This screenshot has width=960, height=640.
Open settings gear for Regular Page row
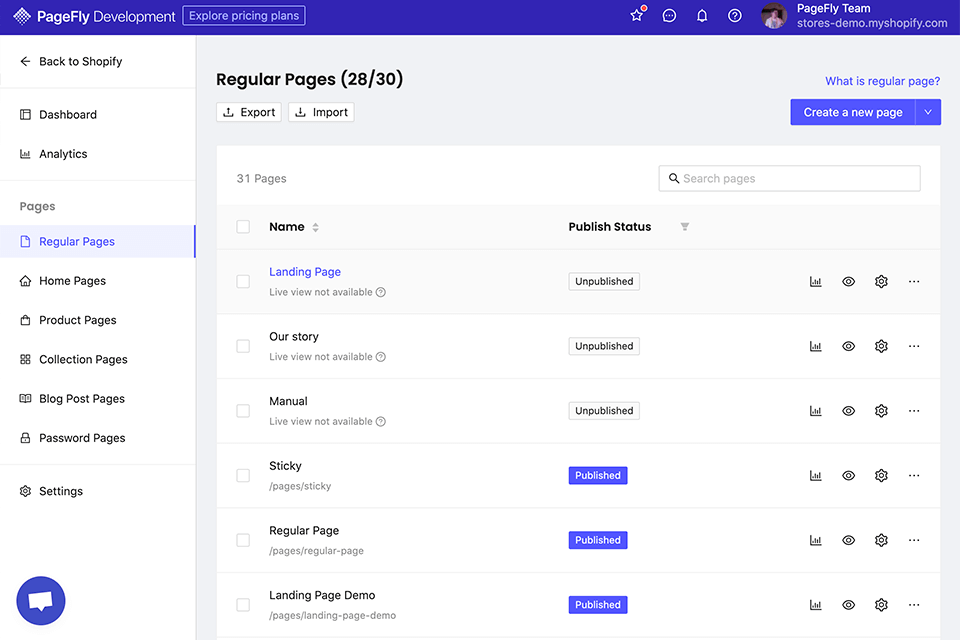click(881, 540)
